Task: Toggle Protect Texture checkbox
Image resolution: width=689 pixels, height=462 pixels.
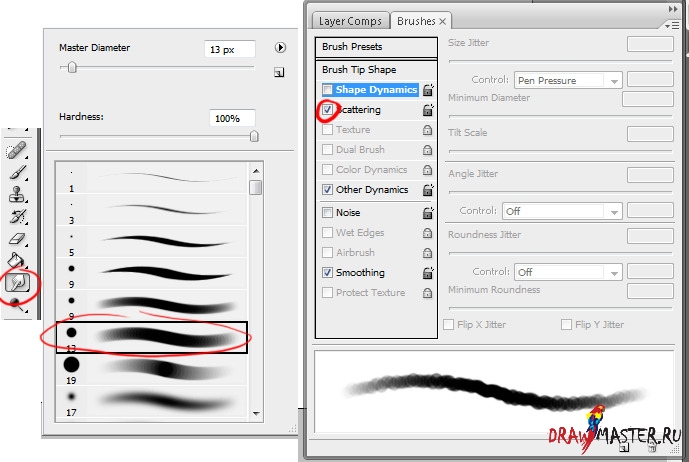Action: 327,293
